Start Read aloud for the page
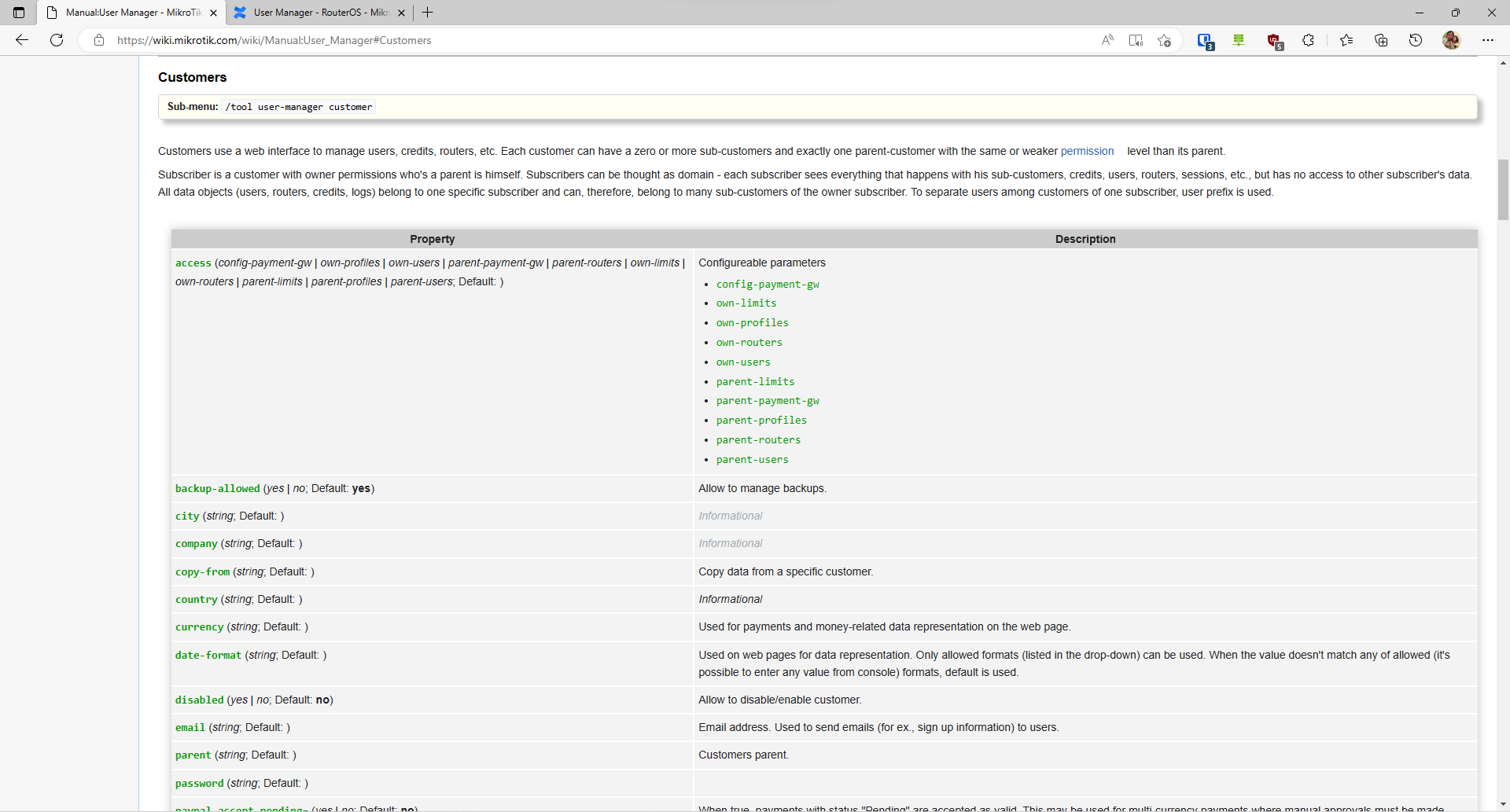Screen dimensions: 1510x812 [1107, 40]
